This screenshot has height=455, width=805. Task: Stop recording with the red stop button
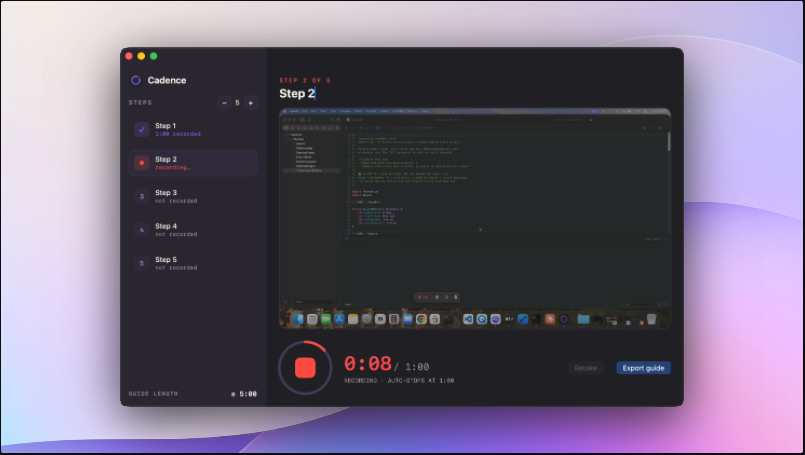(305, 368)
